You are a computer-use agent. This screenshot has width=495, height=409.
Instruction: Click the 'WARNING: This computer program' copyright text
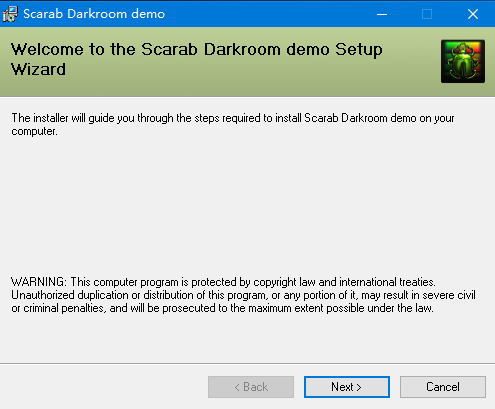tap(243, 295)
